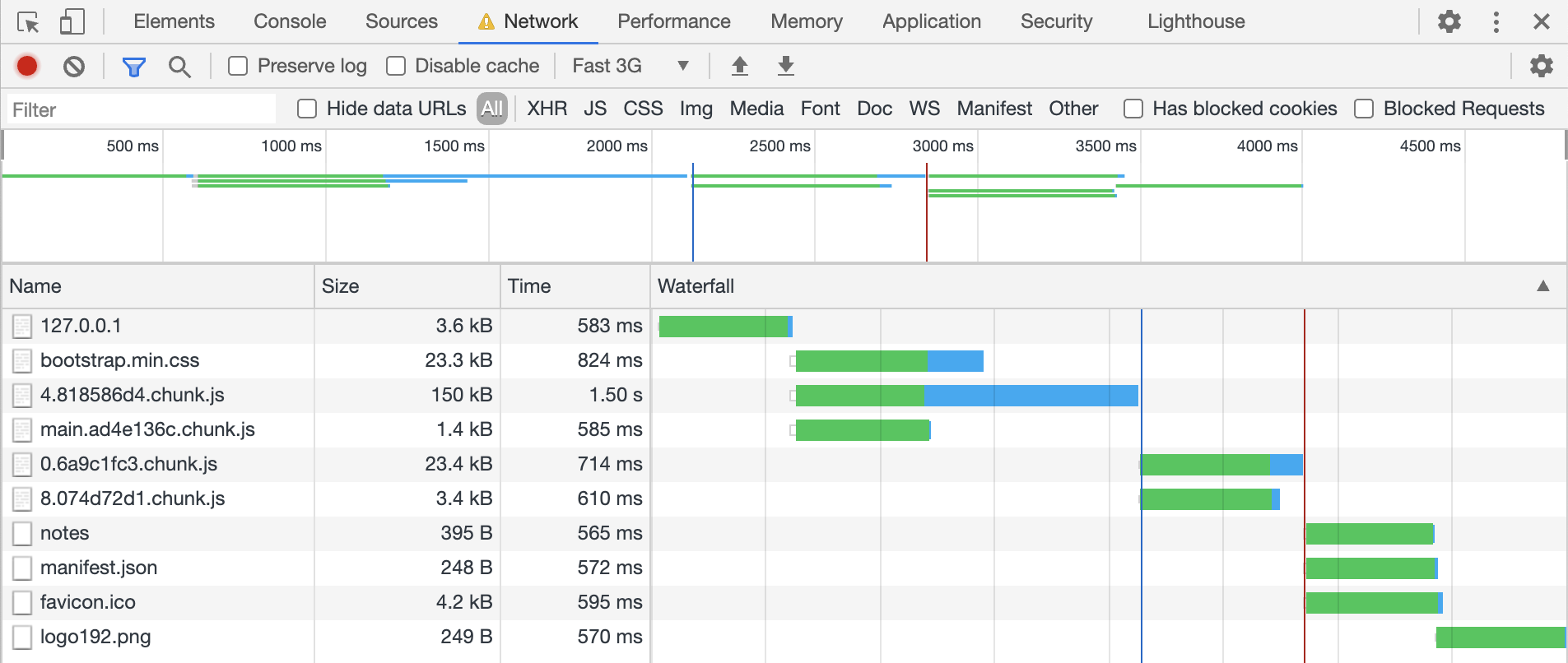Click into the Filter text field
This screenshot has height=663, width=1568.
[142, 109]
